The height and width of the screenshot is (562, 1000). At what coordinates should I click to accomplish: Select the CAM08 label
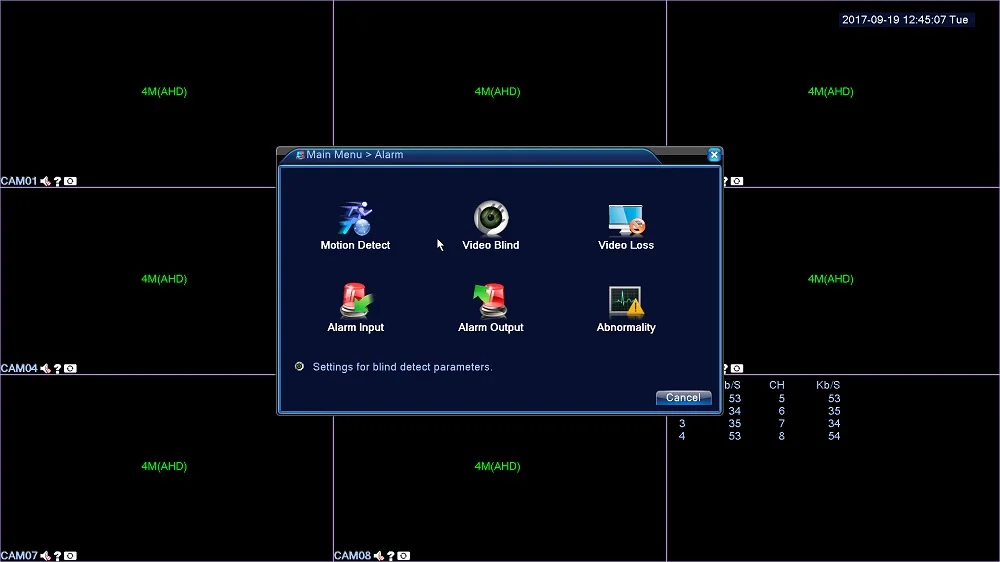pos(352,556)
